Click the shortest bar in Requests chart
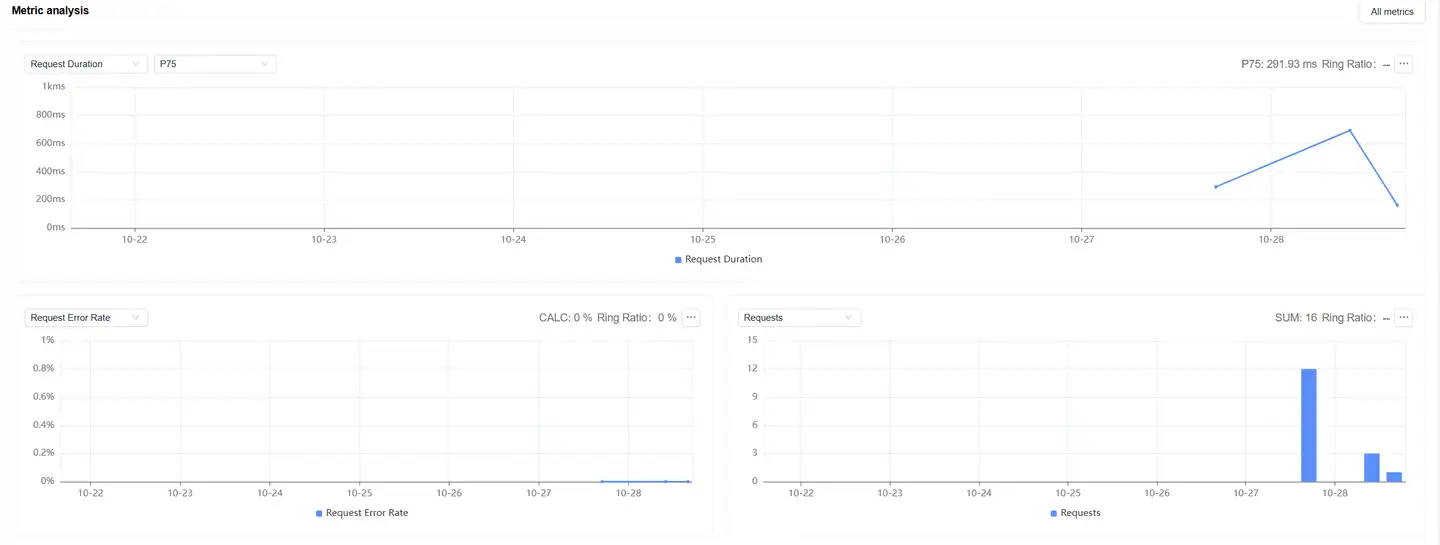This screenshot has height=545, width=1440. pos(1394,477)
